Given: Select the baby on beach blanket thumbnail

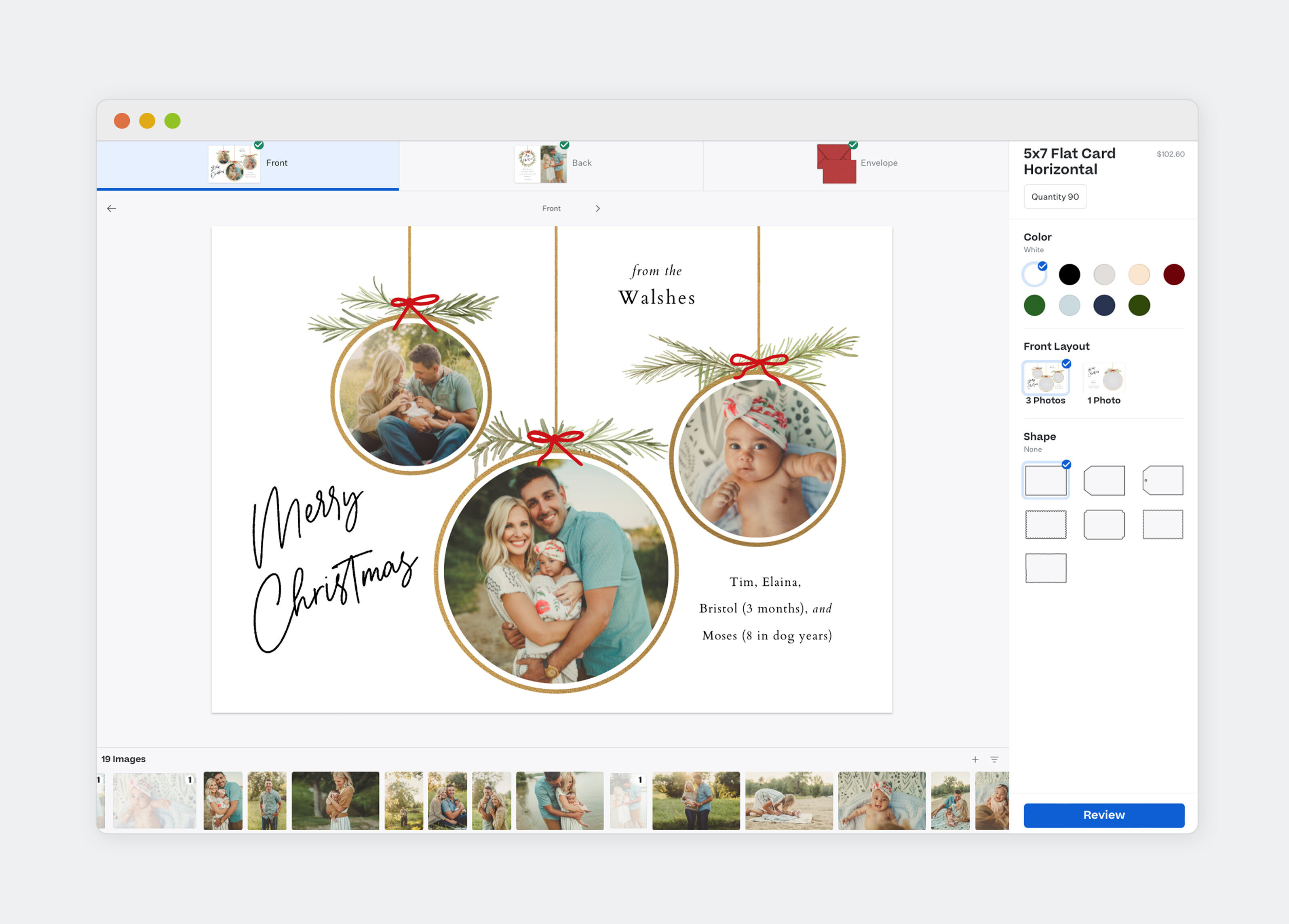Looking at the screenshot, I should 788,800.
